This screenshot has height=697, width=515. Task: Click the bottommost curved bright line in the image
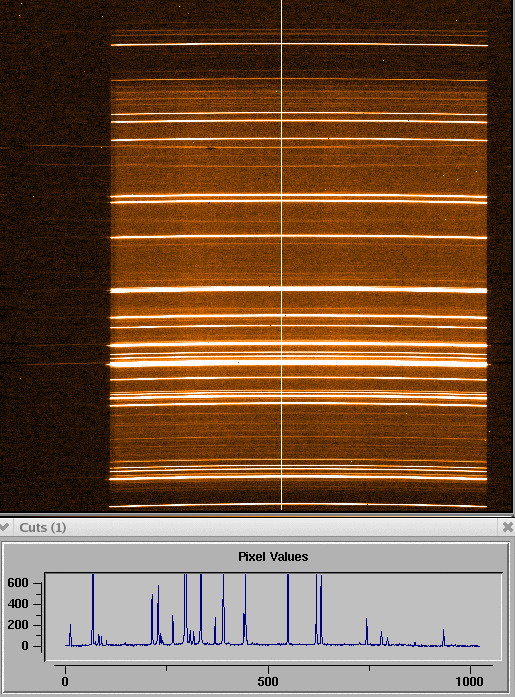click(x=298, y=505)
